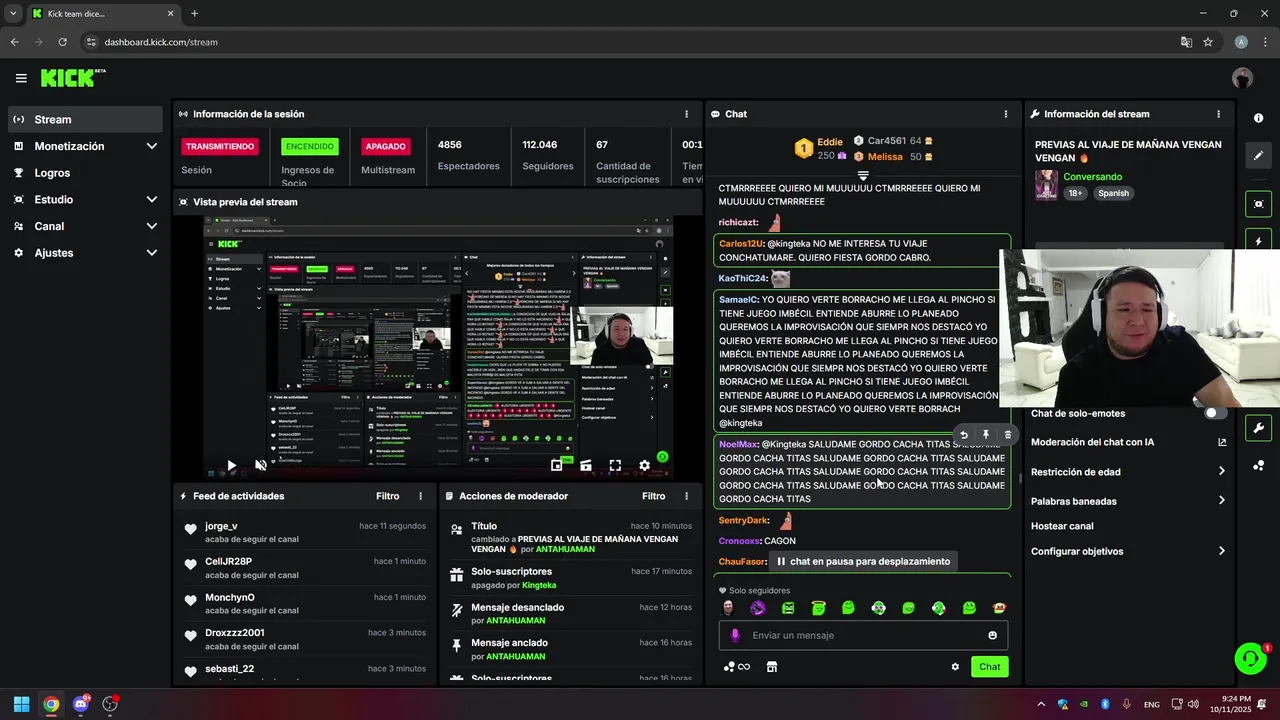The image size is (1280, 720).
Task: Click the Conversando category link
Action: click(x=1092, y=177)
